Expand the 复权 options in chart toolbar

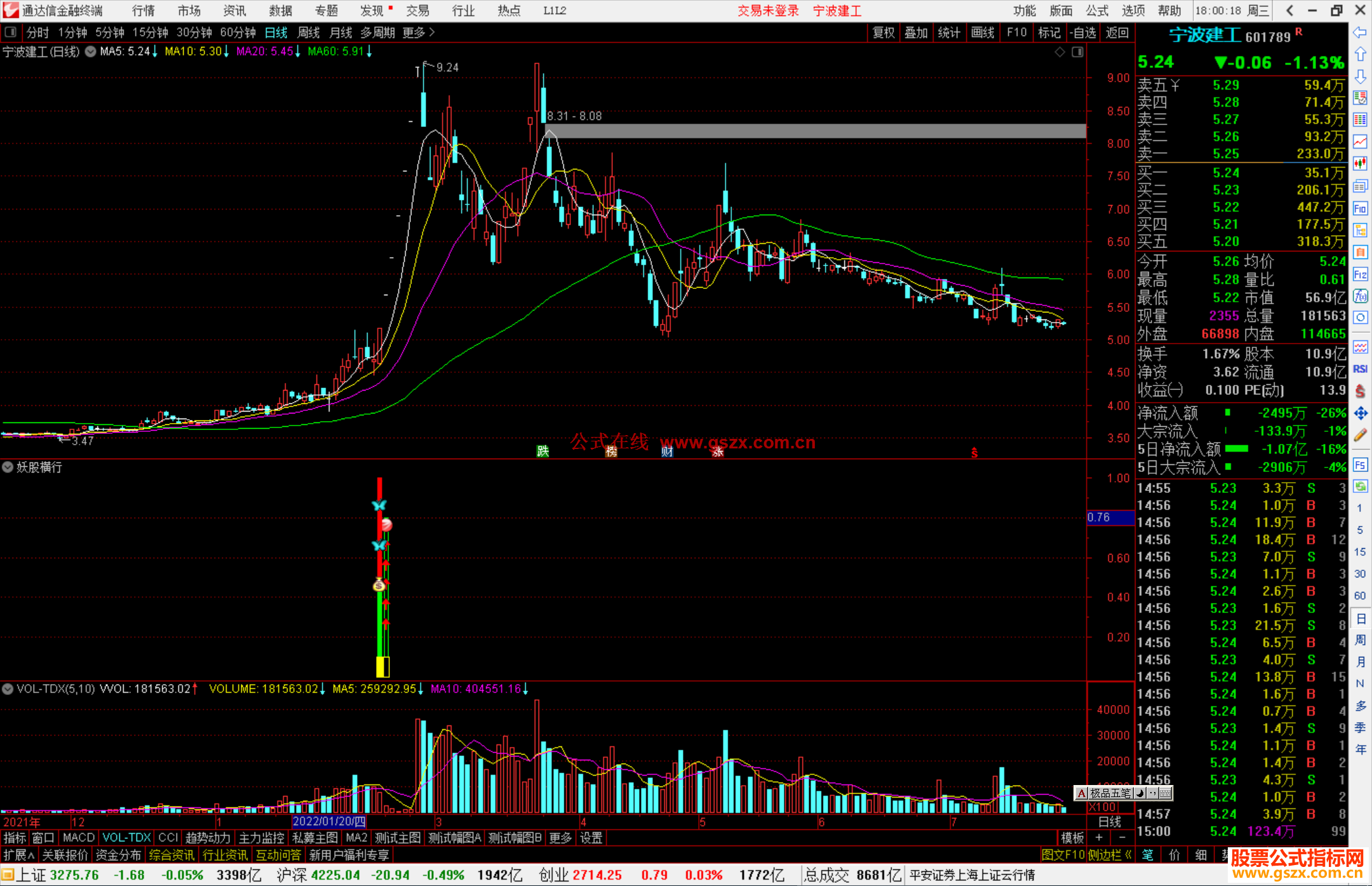pyautogui.click(x=884, y=32)
